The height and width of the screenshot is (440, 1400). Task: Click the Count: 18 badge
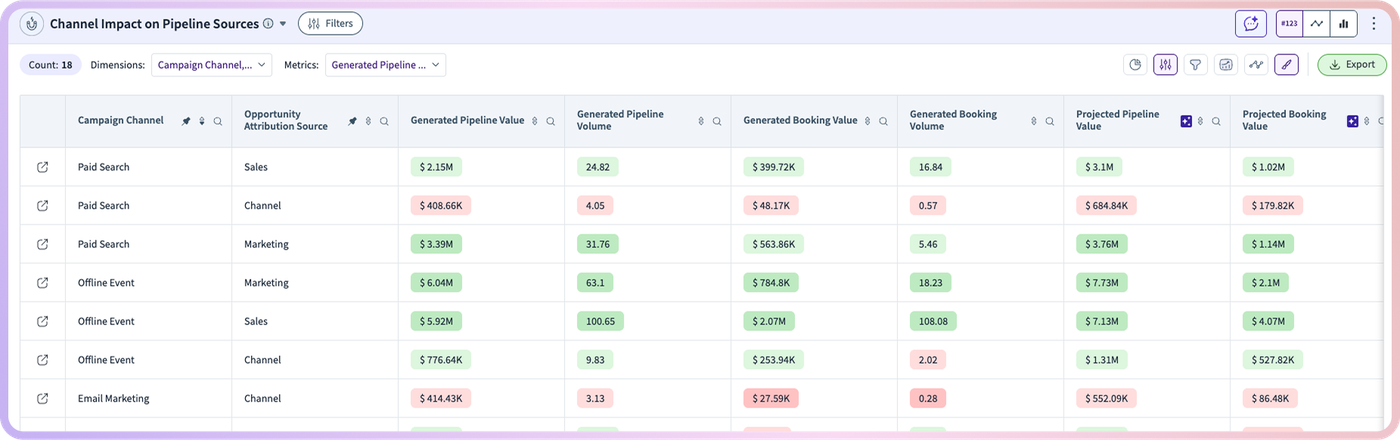(50, 65)
